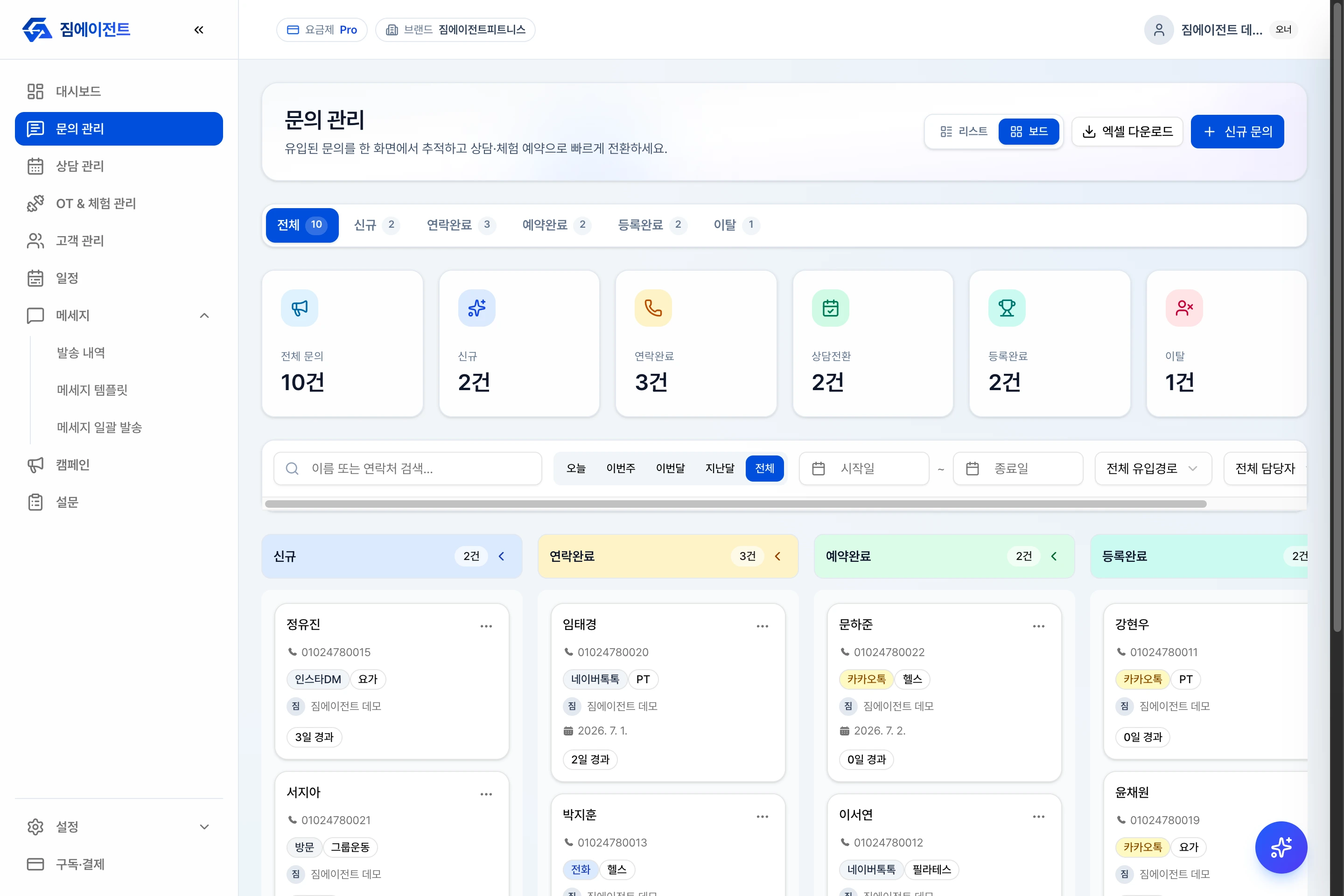Click the phone icon on 연락완료 stat card

tap(653, 308)
